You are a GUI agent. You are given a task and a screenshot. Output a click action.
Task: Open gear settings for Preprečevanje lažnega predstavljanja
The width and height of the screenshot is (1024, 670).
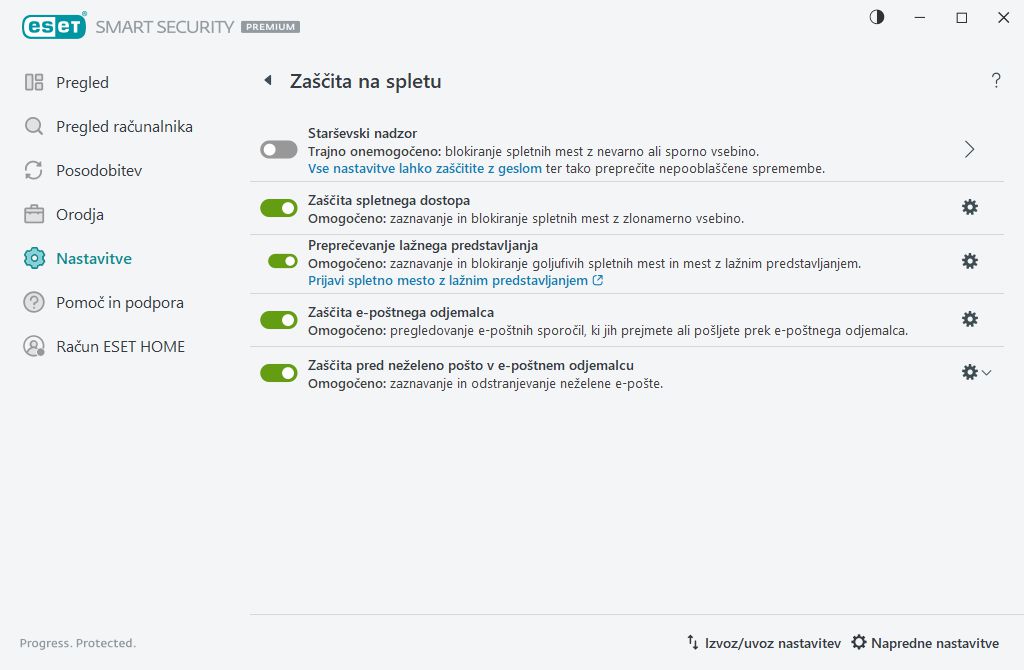point(969,262)
